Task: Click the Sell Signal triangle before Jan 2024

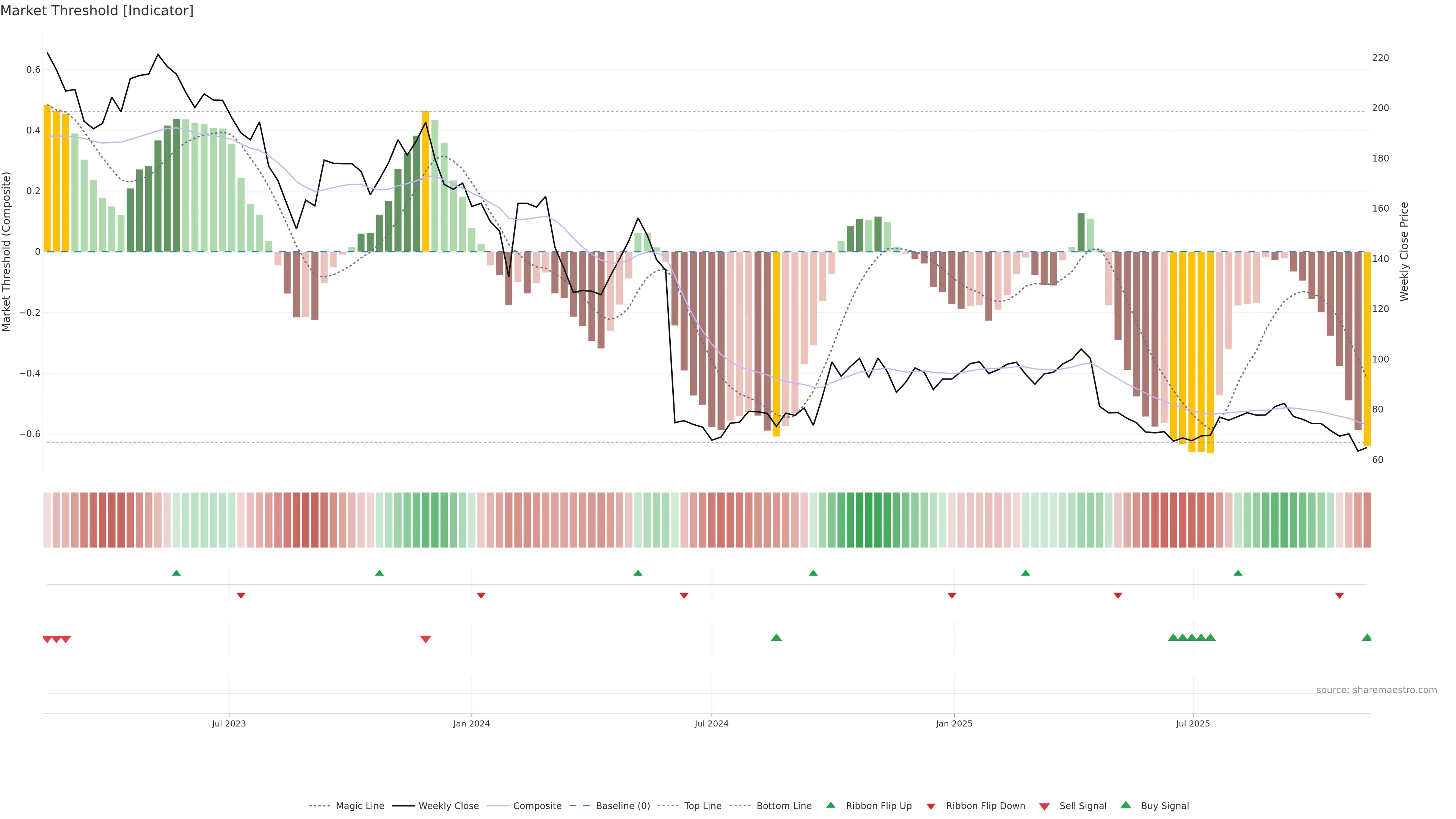Action: [x=425, y=639]
